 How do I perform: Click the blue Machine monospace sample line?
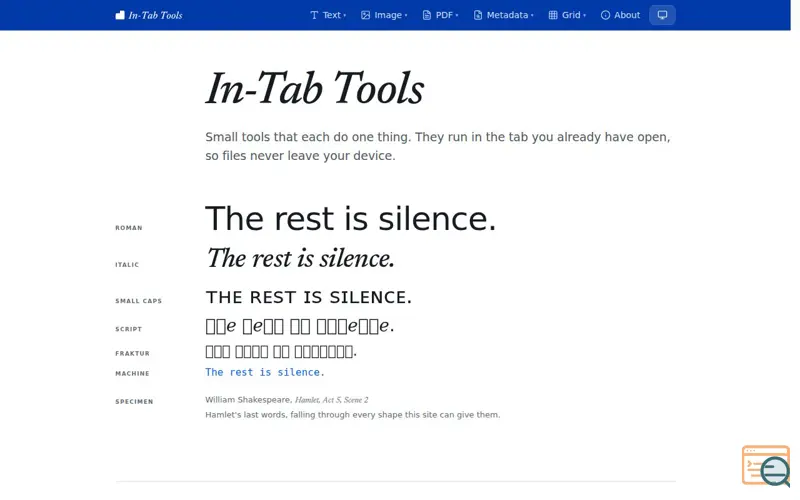pos(265,372)
